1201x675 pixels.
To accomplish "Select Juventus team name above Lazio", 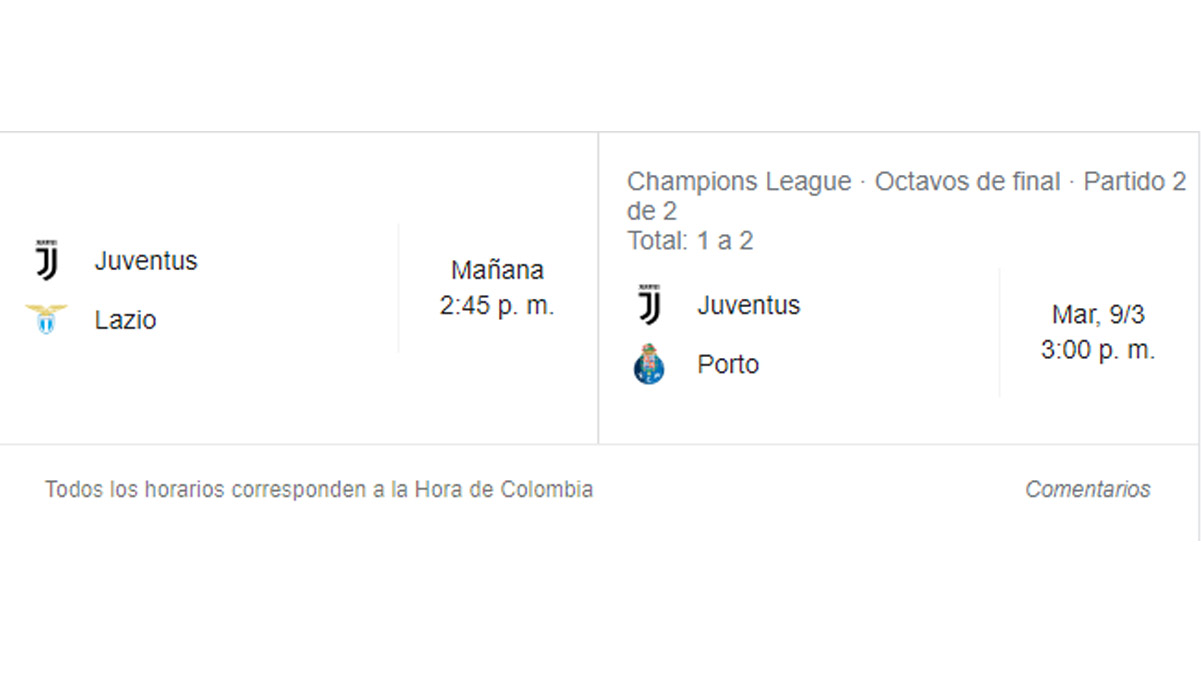I will tap(146, 261).
